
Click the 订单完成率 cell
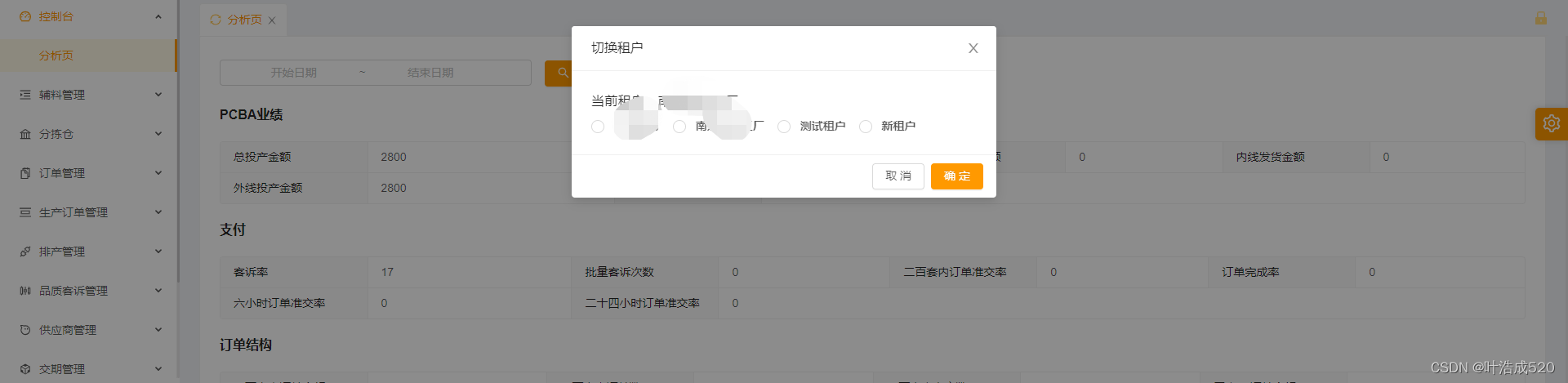(1282, 272)
